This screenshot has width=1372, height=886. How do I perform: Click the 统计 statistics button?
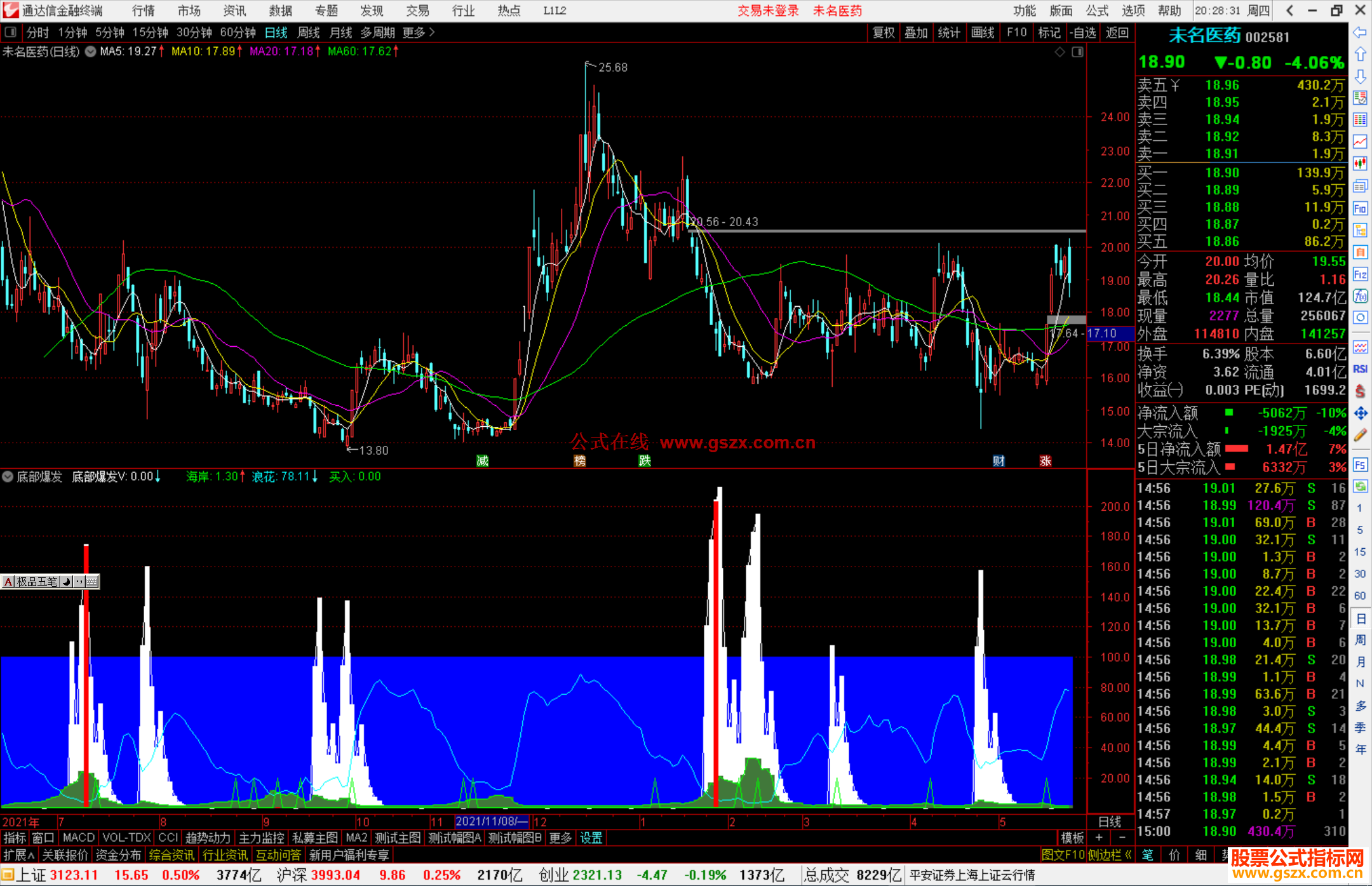(x=950, y=32)
